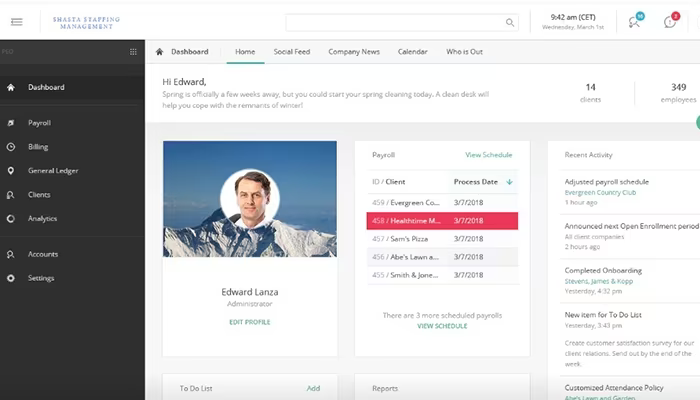
Task: Open the hamburger menu icon
Action: 17,22
